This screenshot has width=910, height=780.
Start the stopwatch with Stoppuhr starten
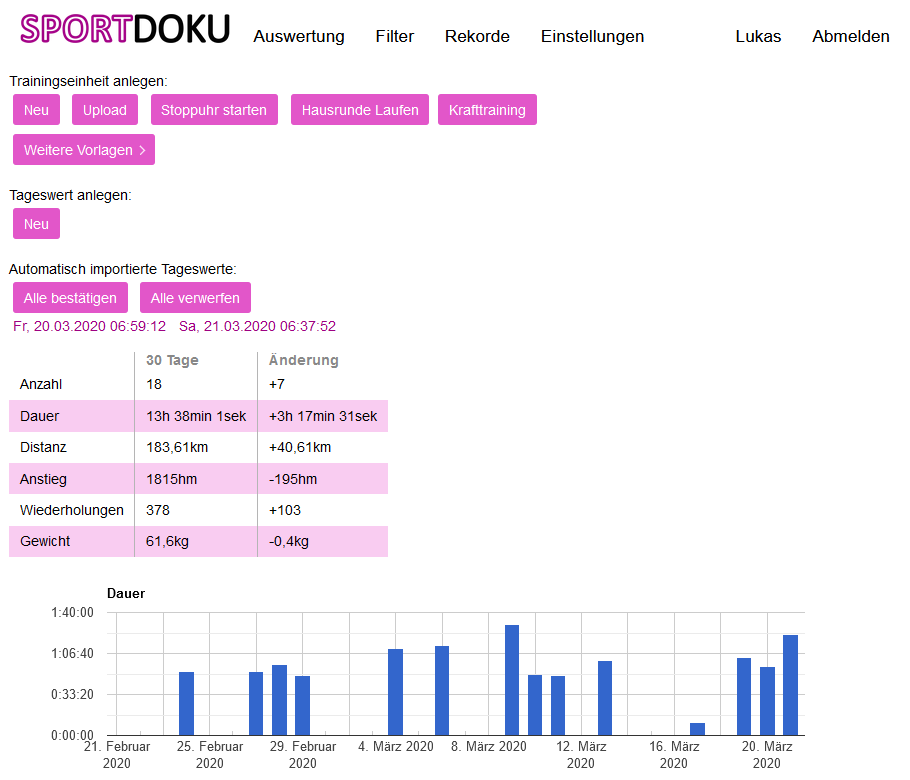click(214, 110)
